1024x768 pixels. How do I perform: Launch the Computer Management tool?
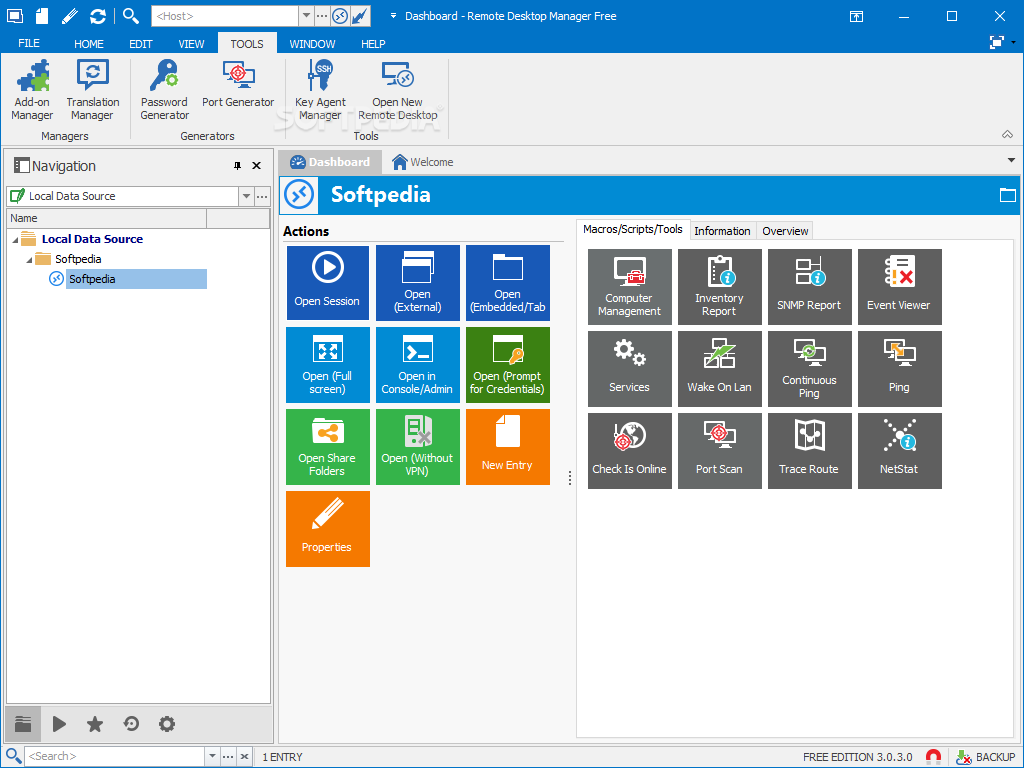point(630,287)
